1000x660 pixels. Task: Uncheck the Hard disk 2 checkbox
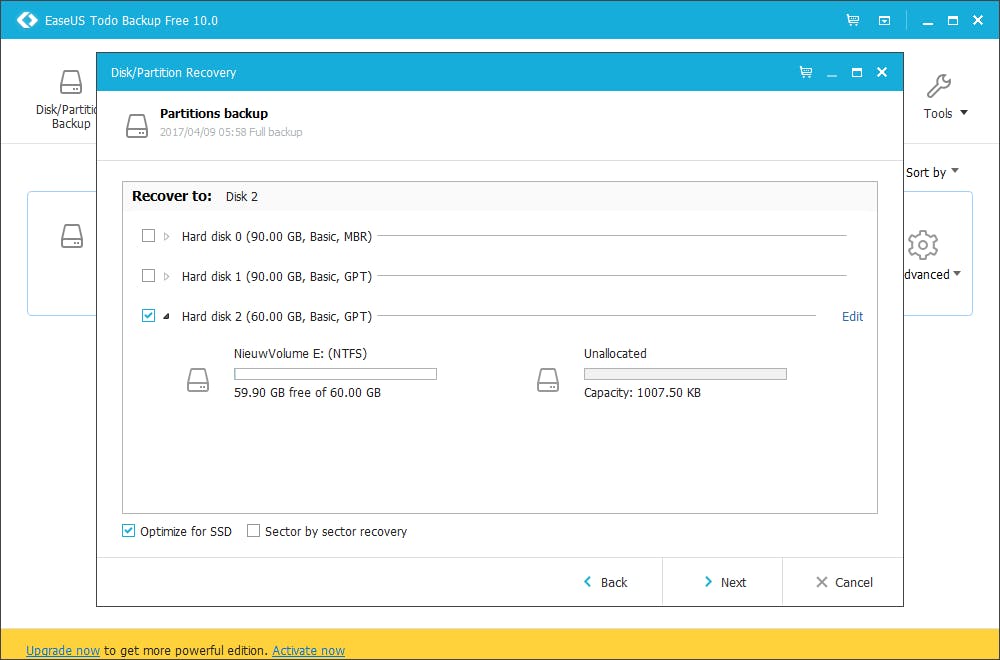click(148, 316)
